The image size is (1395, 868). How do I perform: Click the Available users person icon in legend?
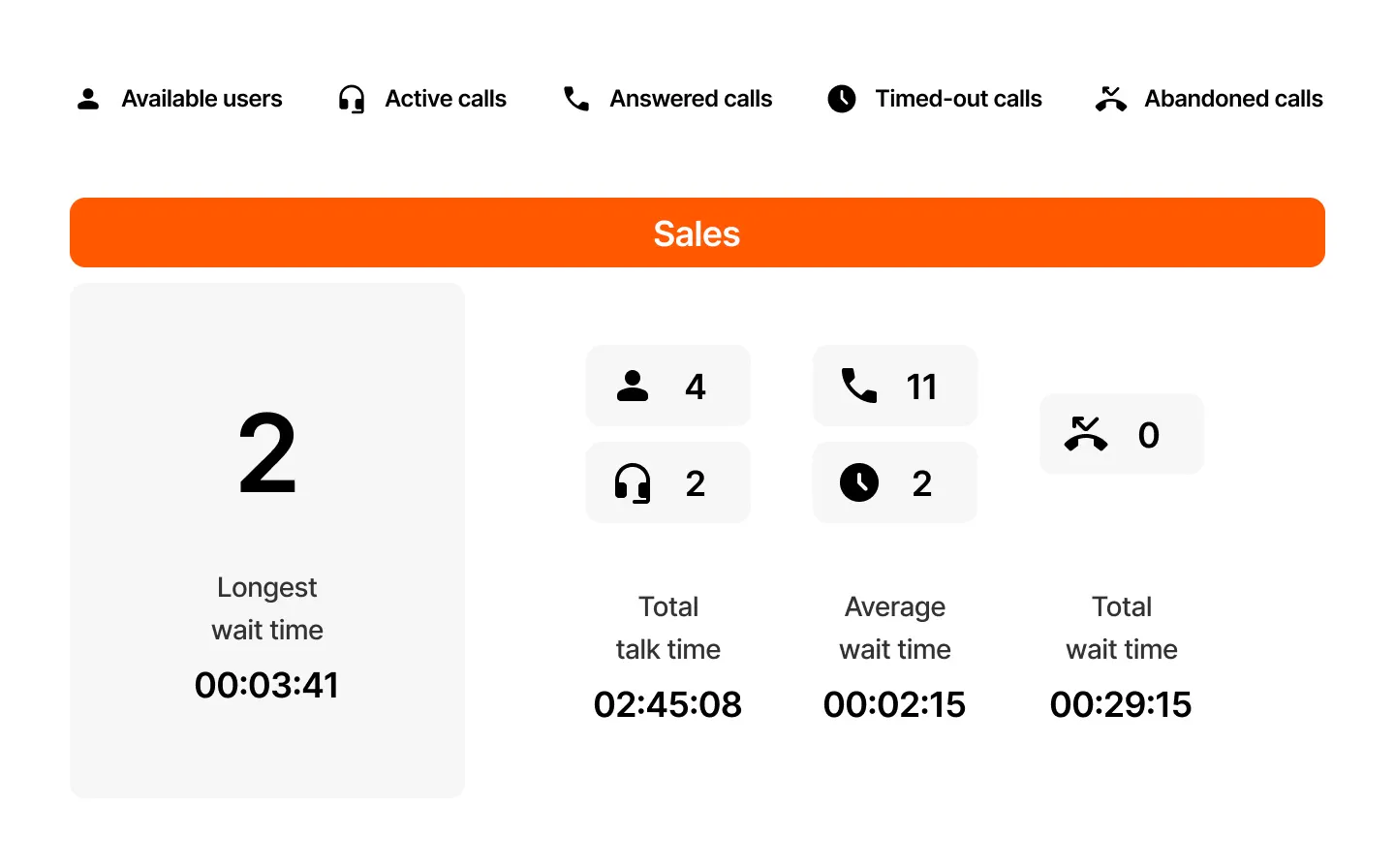coord(88,99)
